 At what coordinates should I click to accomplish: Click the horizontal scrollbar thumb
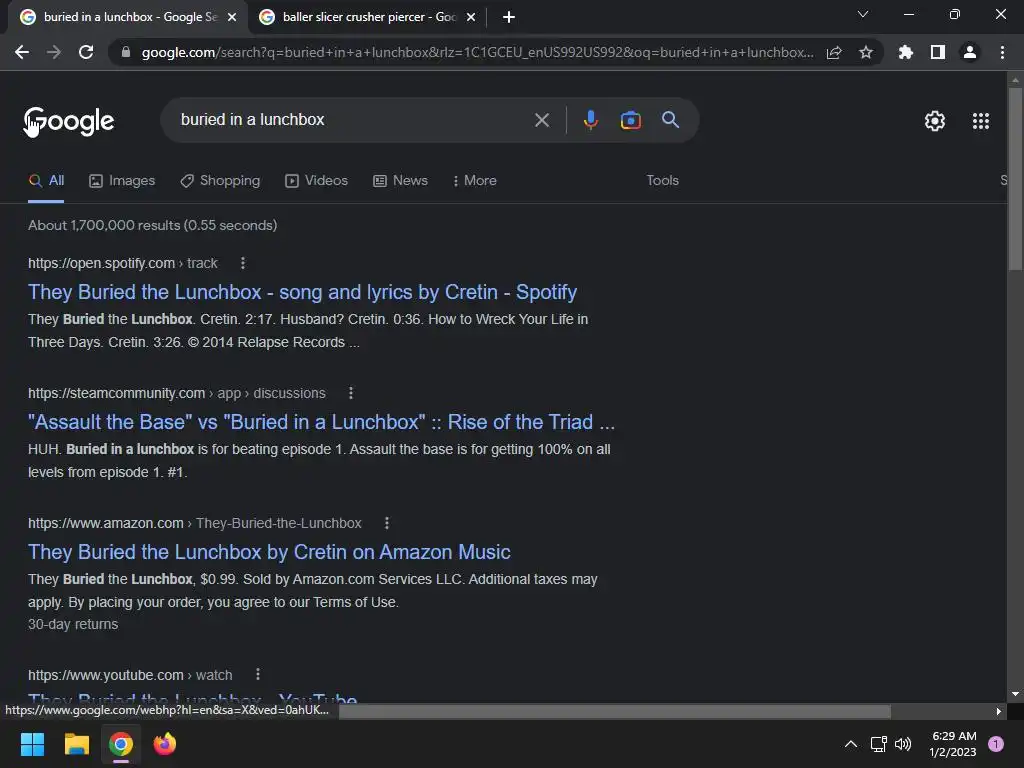(x=615, y=711)
